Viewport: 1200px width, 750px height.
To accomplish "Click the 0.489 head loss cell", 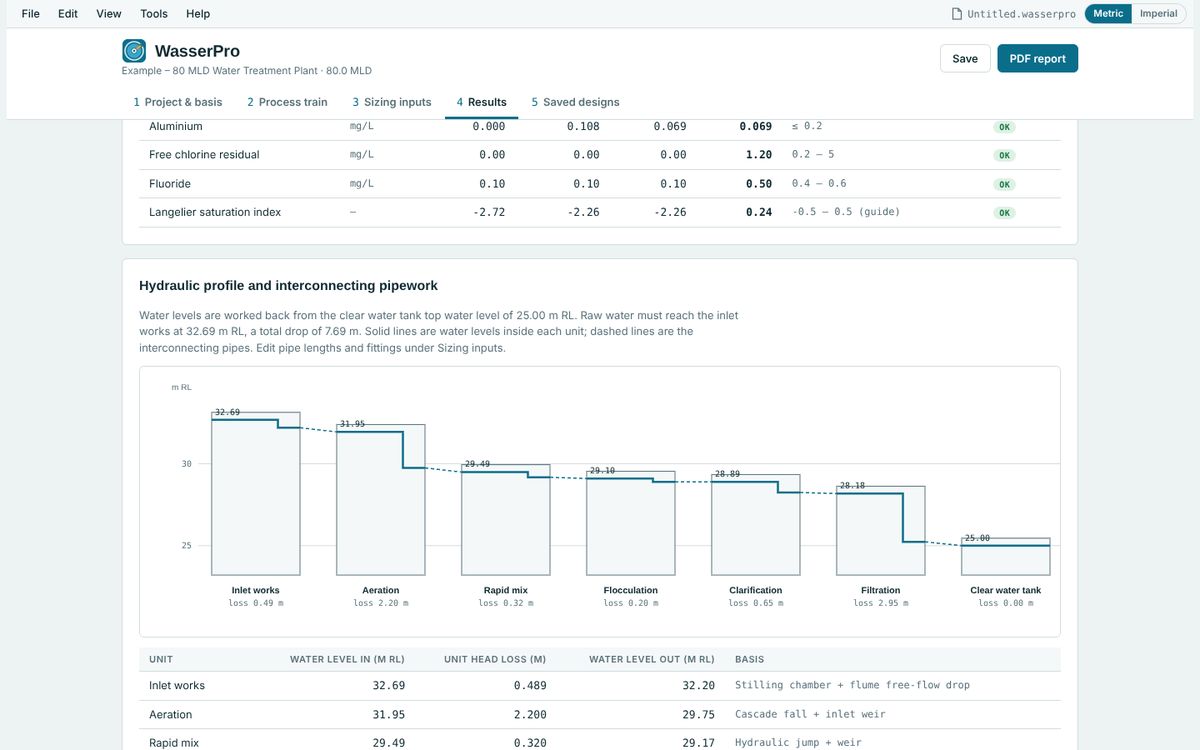I will click(x=530, y=686).
